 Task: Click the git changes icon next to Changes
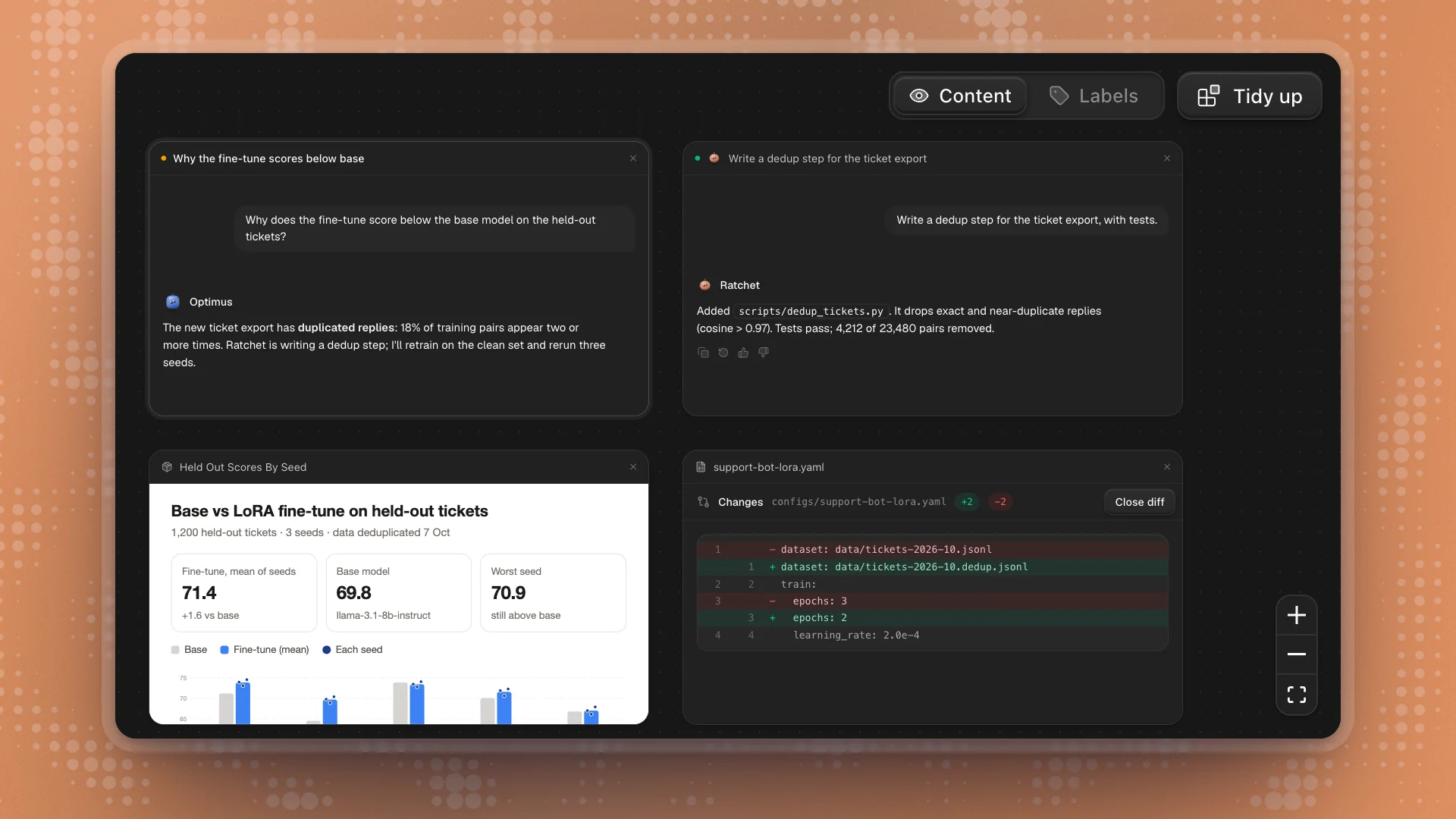click(704, 502)
